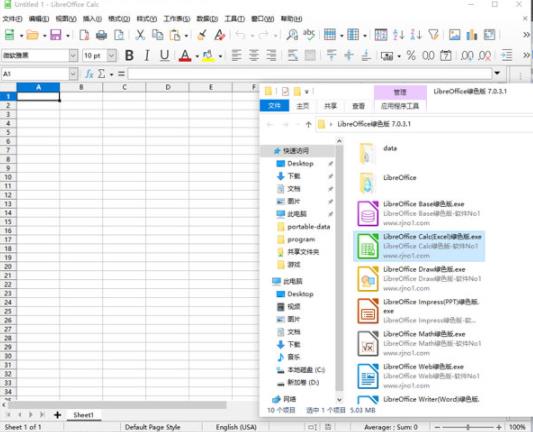
Task: Click the Undo arrow icon
Action: pyautogui.click(x=240, y=35)
